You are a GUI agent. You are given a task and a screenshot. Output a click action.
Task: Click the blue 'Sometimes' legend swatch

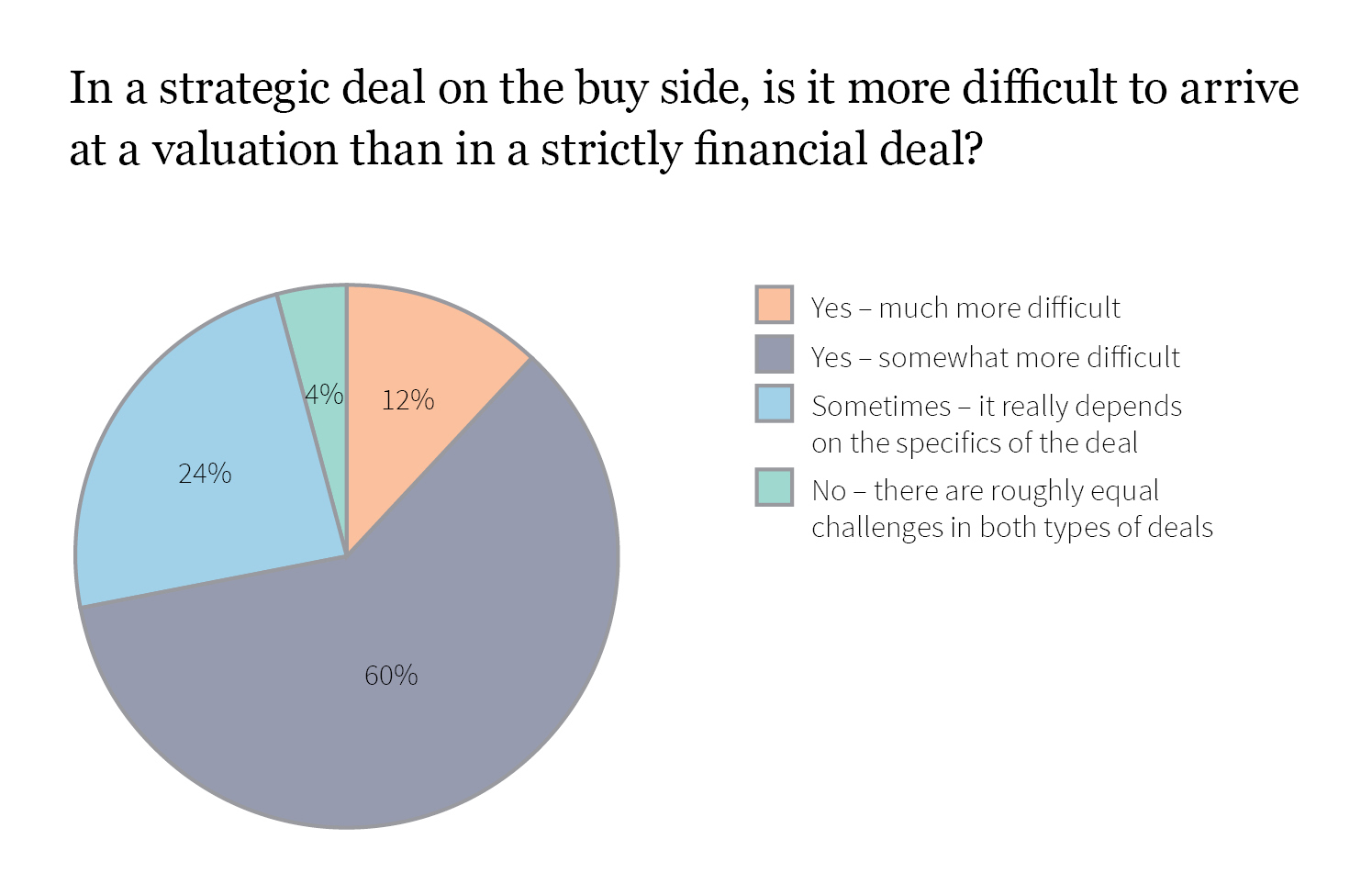click(x=774, y=404)
